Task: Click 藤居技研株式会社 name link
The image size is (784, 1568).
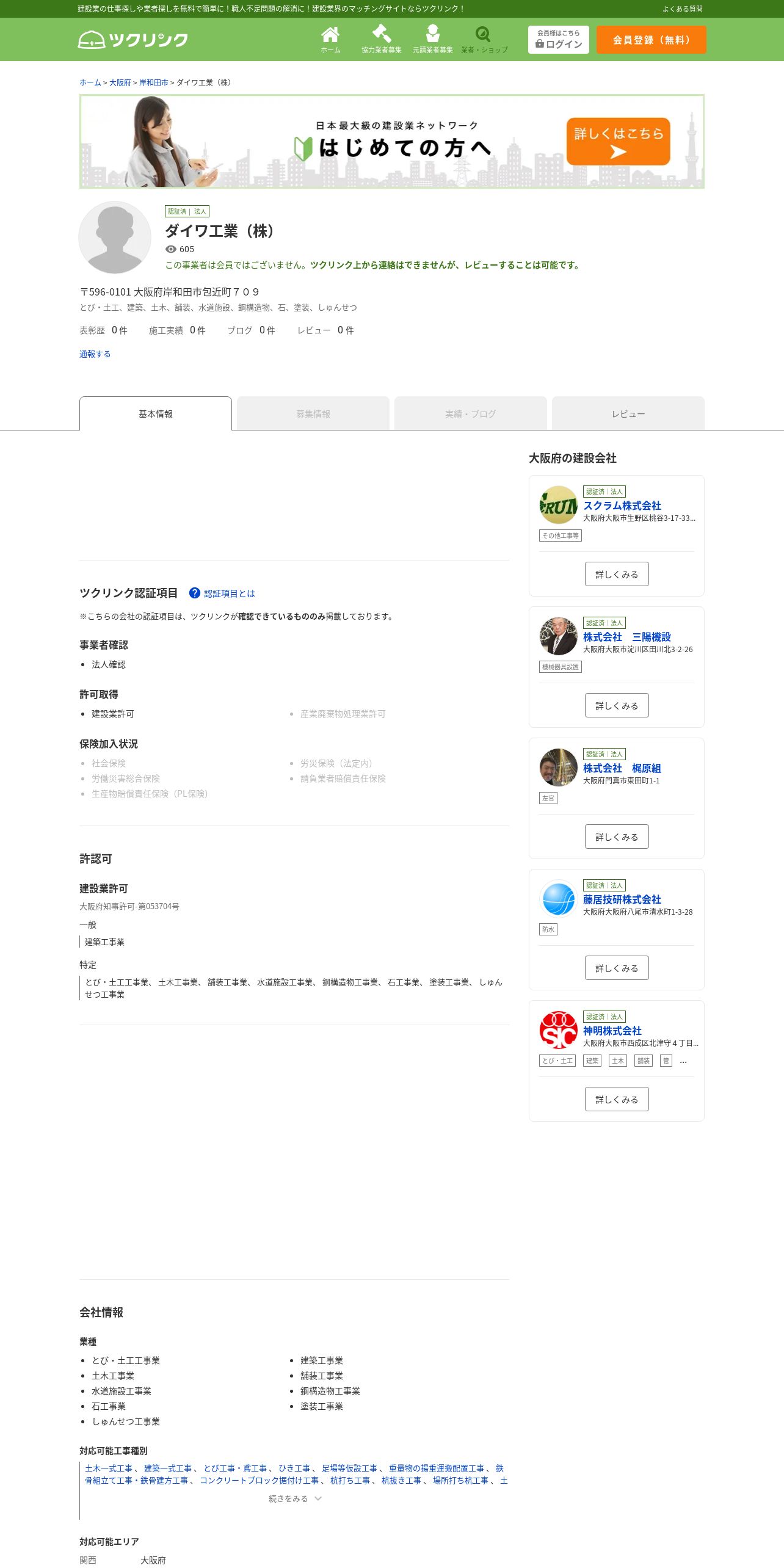Action: (x=622, y=899)
